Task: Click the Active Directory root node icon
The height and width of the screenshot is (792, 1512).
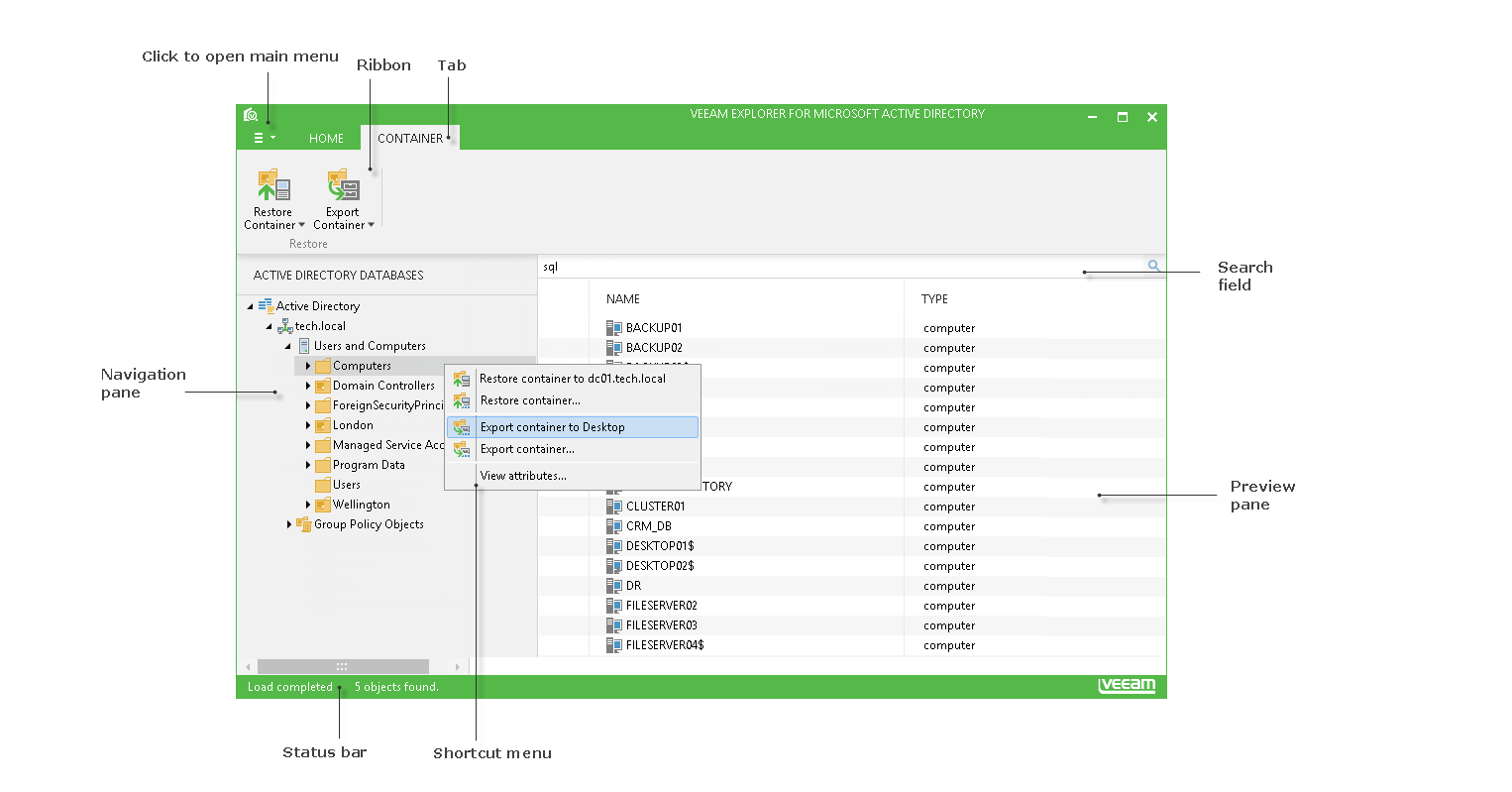Action: click(266, 306)
